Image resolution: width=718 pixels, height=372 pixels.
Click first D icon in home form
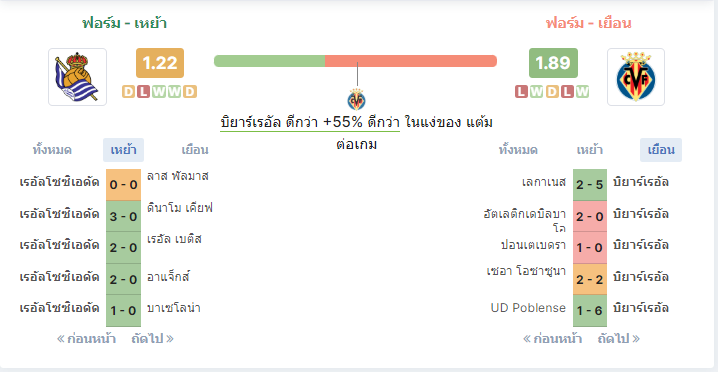point(129,92)
